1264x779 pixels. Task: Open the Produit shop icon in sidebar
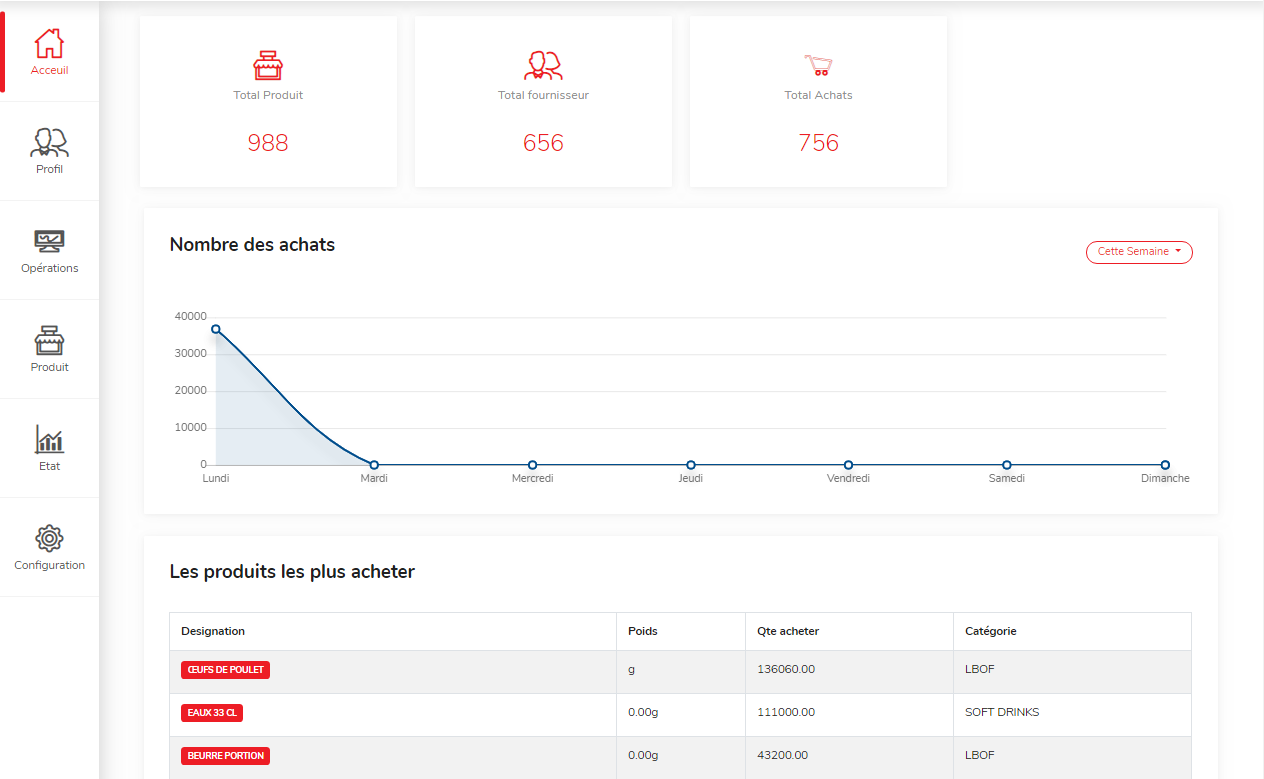pyautogui.click(x=49, y=340)
